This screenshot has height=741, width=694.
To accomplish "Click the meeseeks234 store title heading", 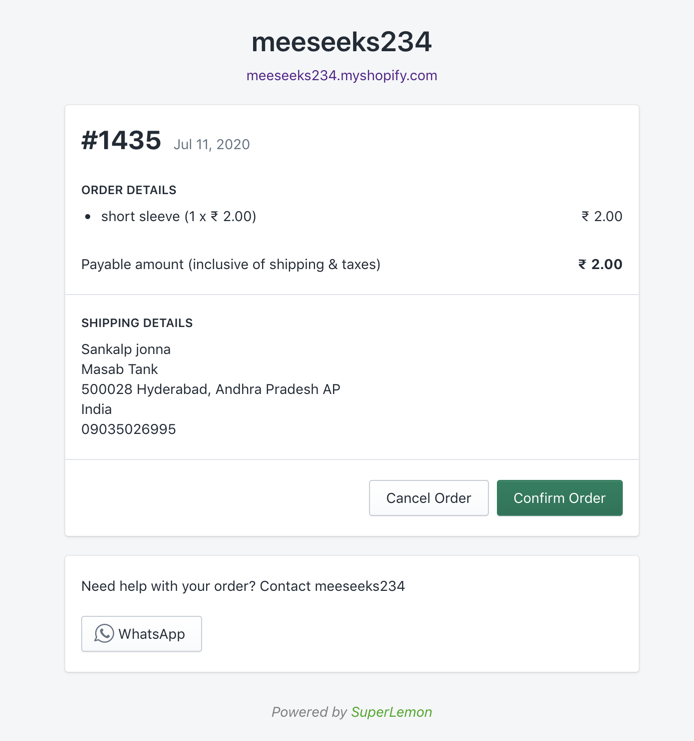I will click(x=342, y=42).
